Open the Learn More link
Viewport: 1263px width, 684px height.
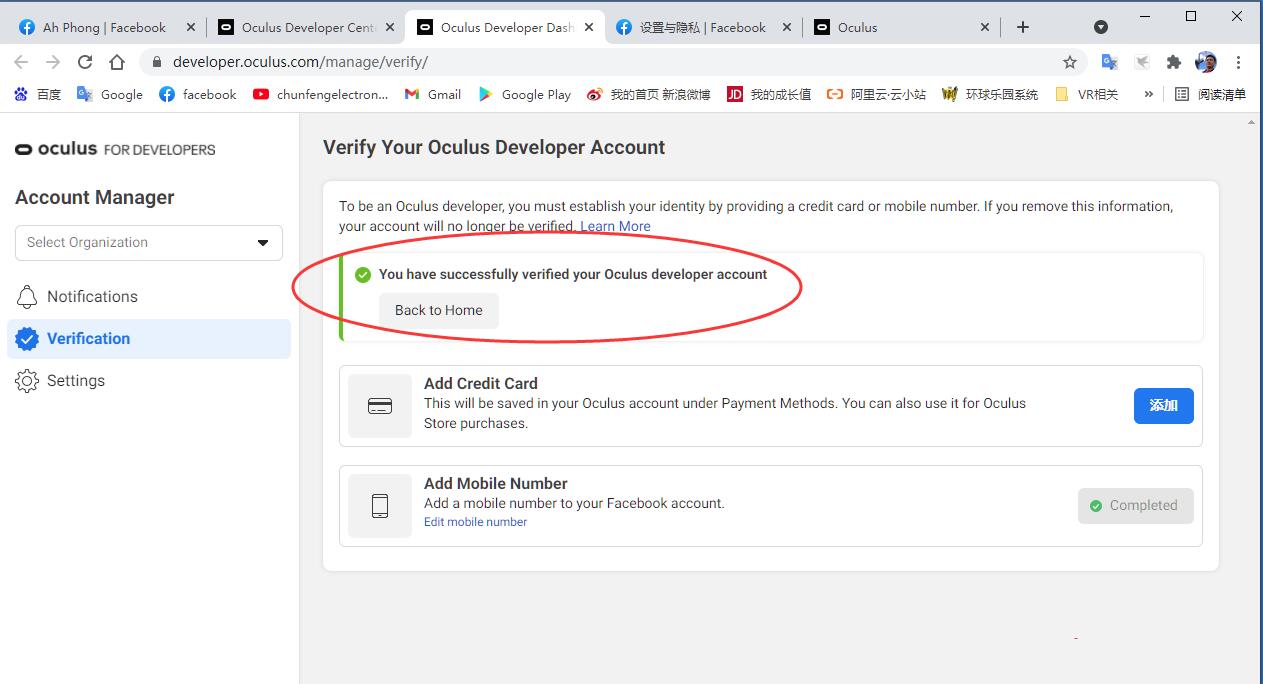coord(615,226)
